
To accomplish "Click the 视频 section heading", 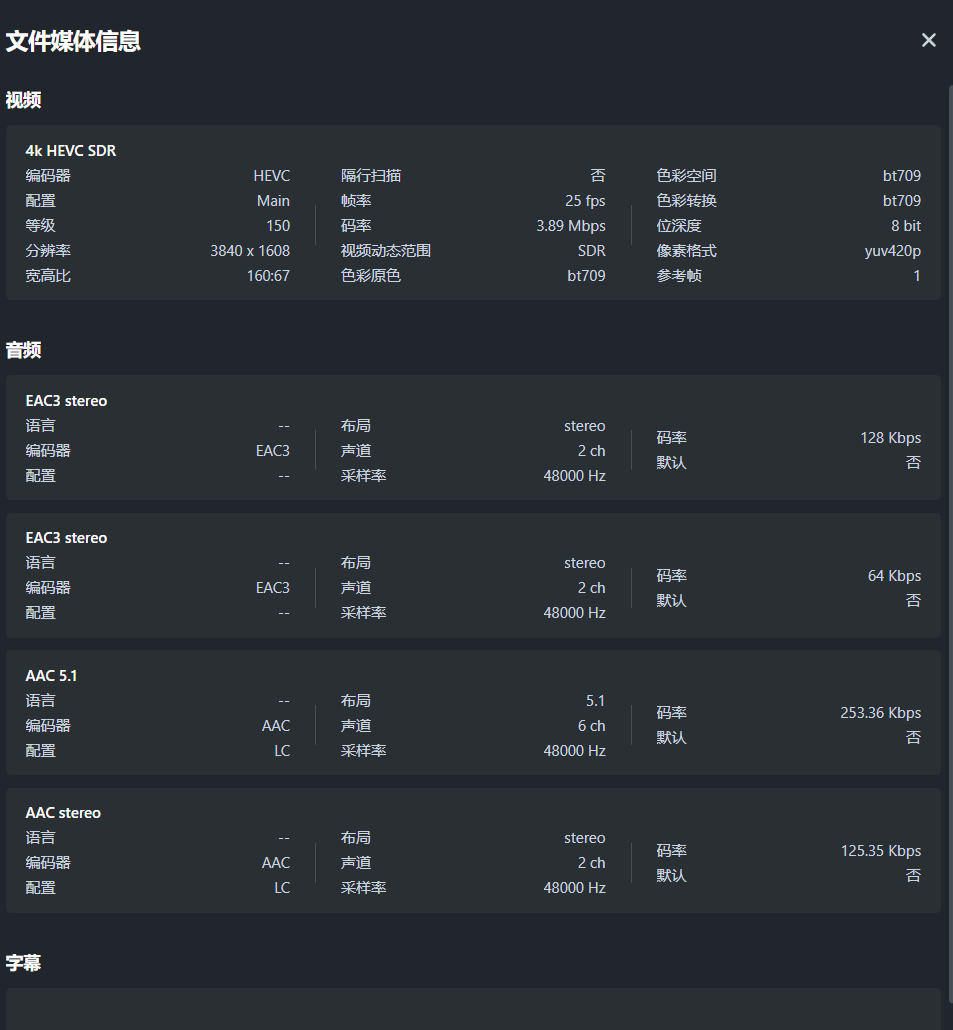I will pos(23,100).
